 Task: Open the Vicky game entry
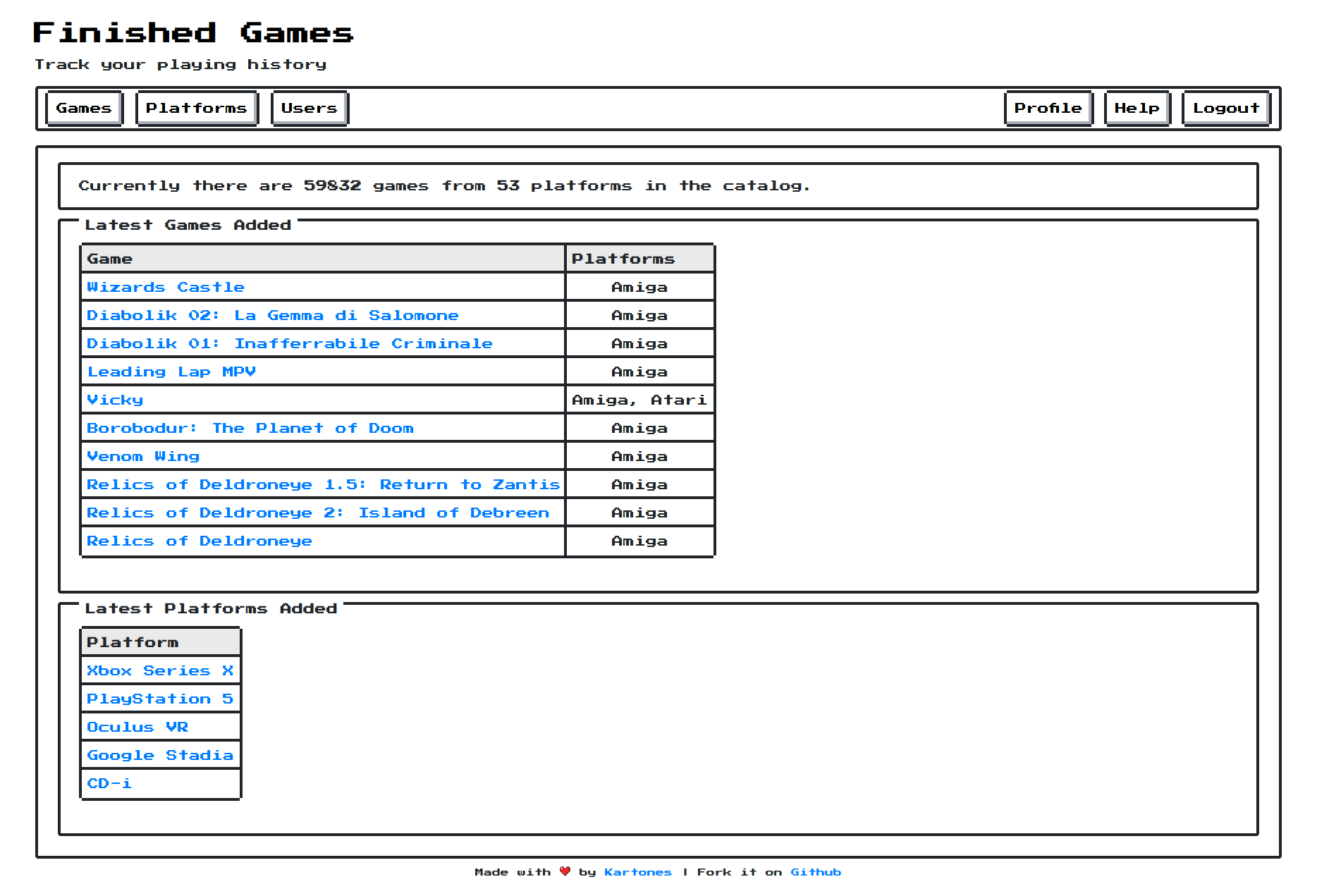[x=115, y=400]
